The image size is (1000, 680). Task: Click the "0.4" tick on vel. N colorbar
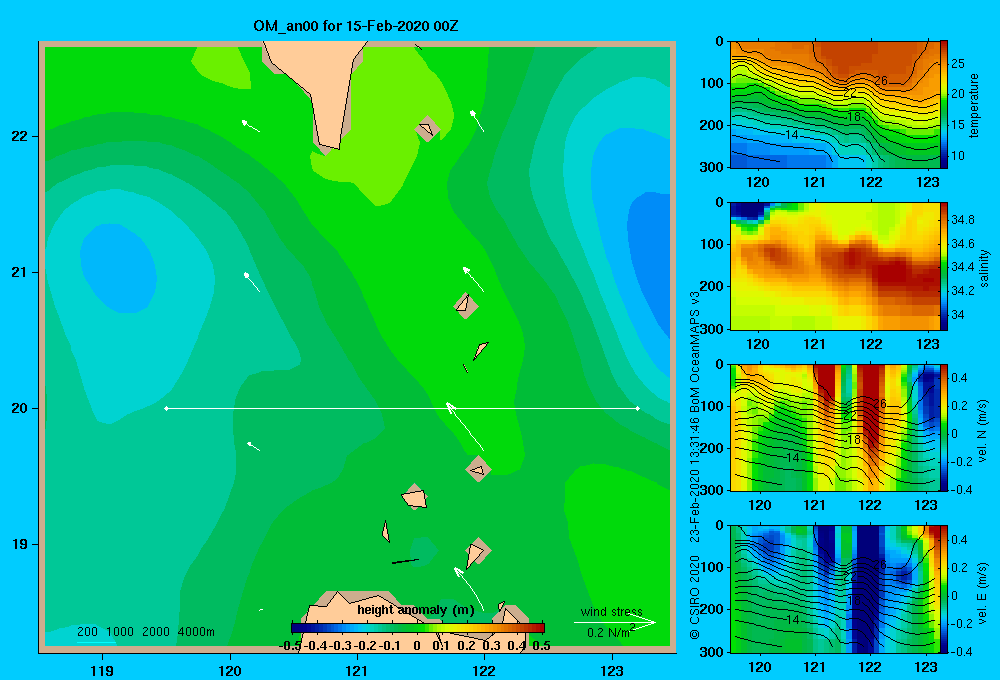pyautogui.click(x=960, y=378)
